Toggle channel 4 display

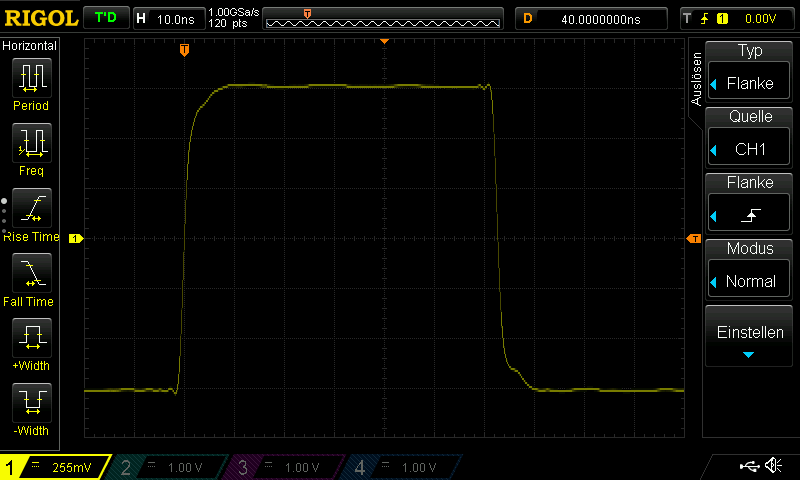coord(402,467)
